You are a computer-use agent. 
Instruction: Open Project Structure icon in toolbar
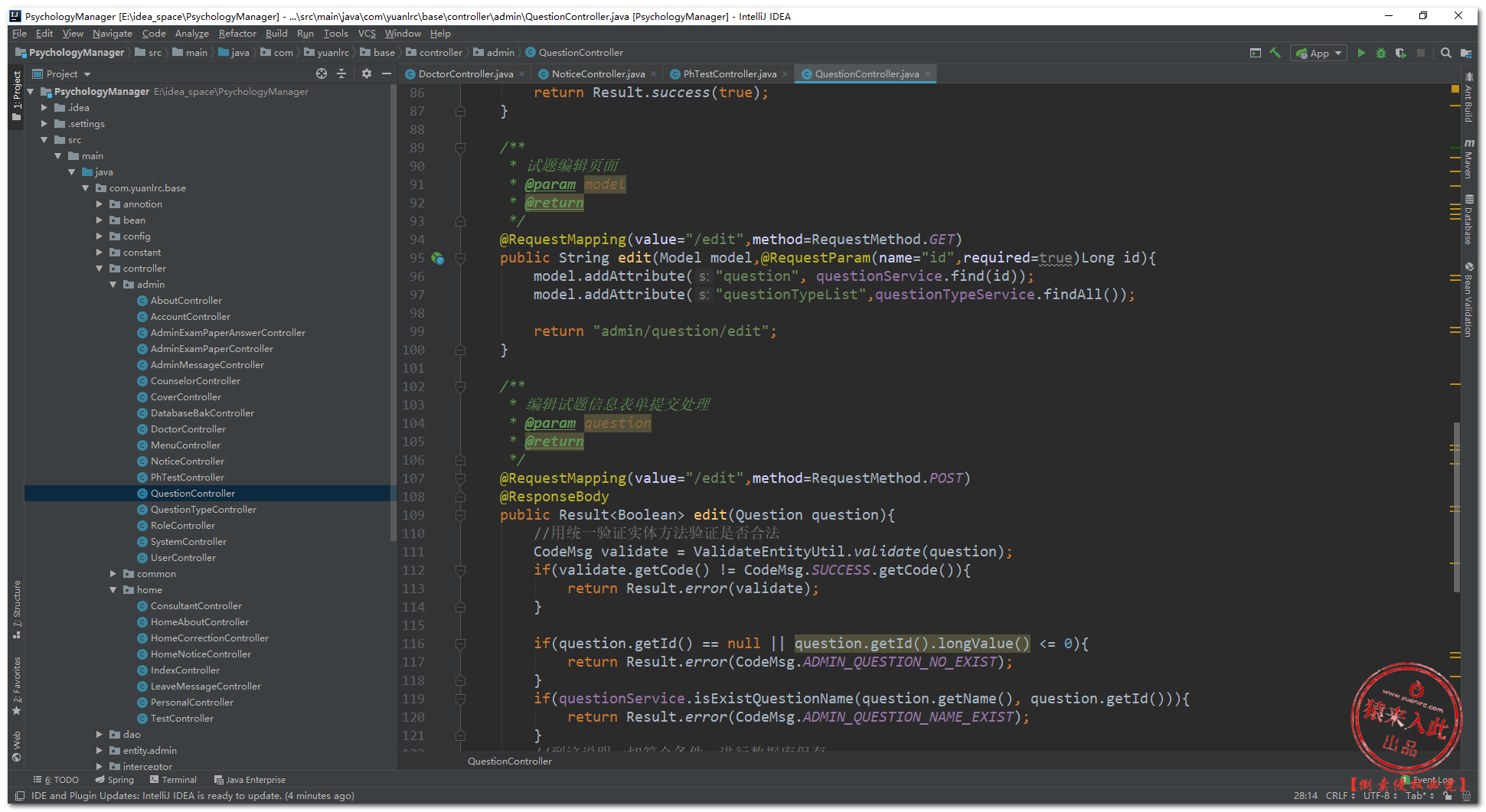(1465, 53)
